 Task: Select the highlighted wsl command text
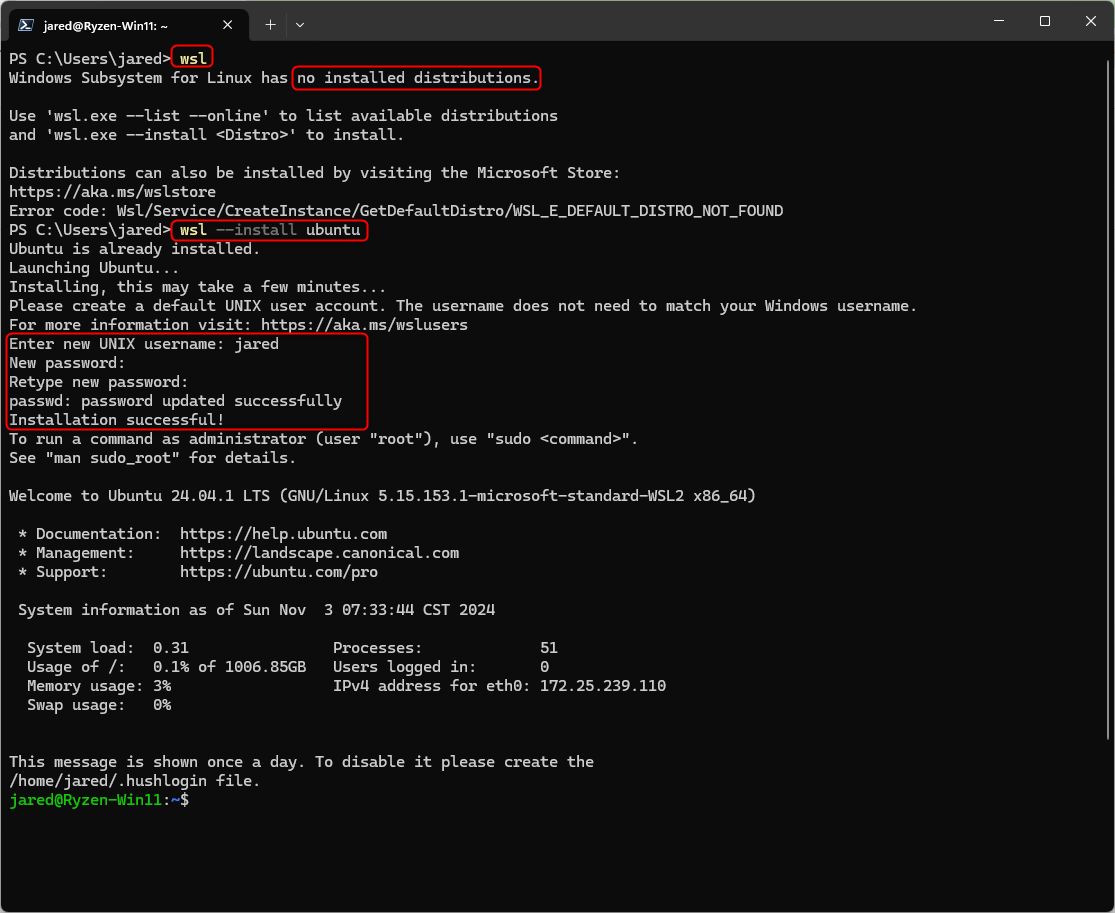pyautogui.click(x=192, y=57)
